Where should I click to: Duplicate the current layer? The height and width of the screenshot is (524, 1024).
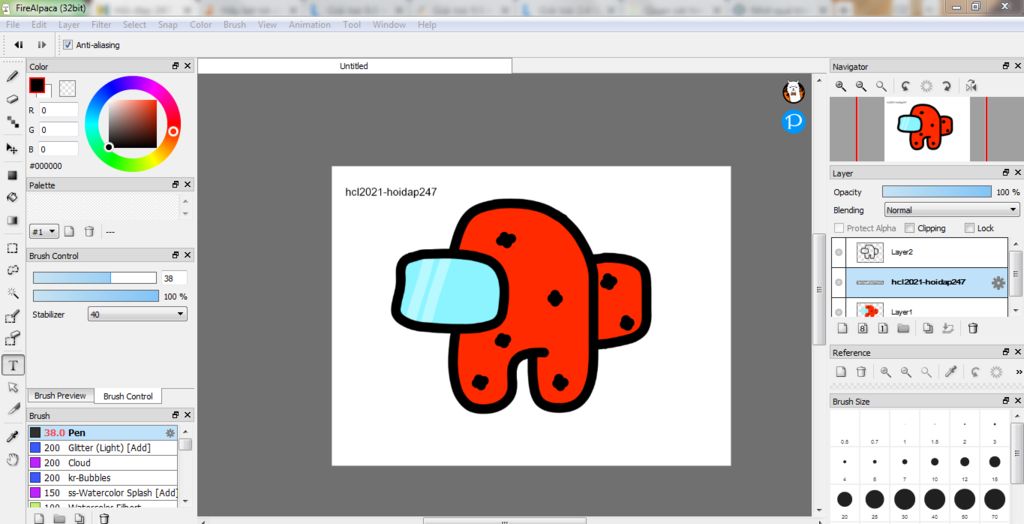click(928, 328)
